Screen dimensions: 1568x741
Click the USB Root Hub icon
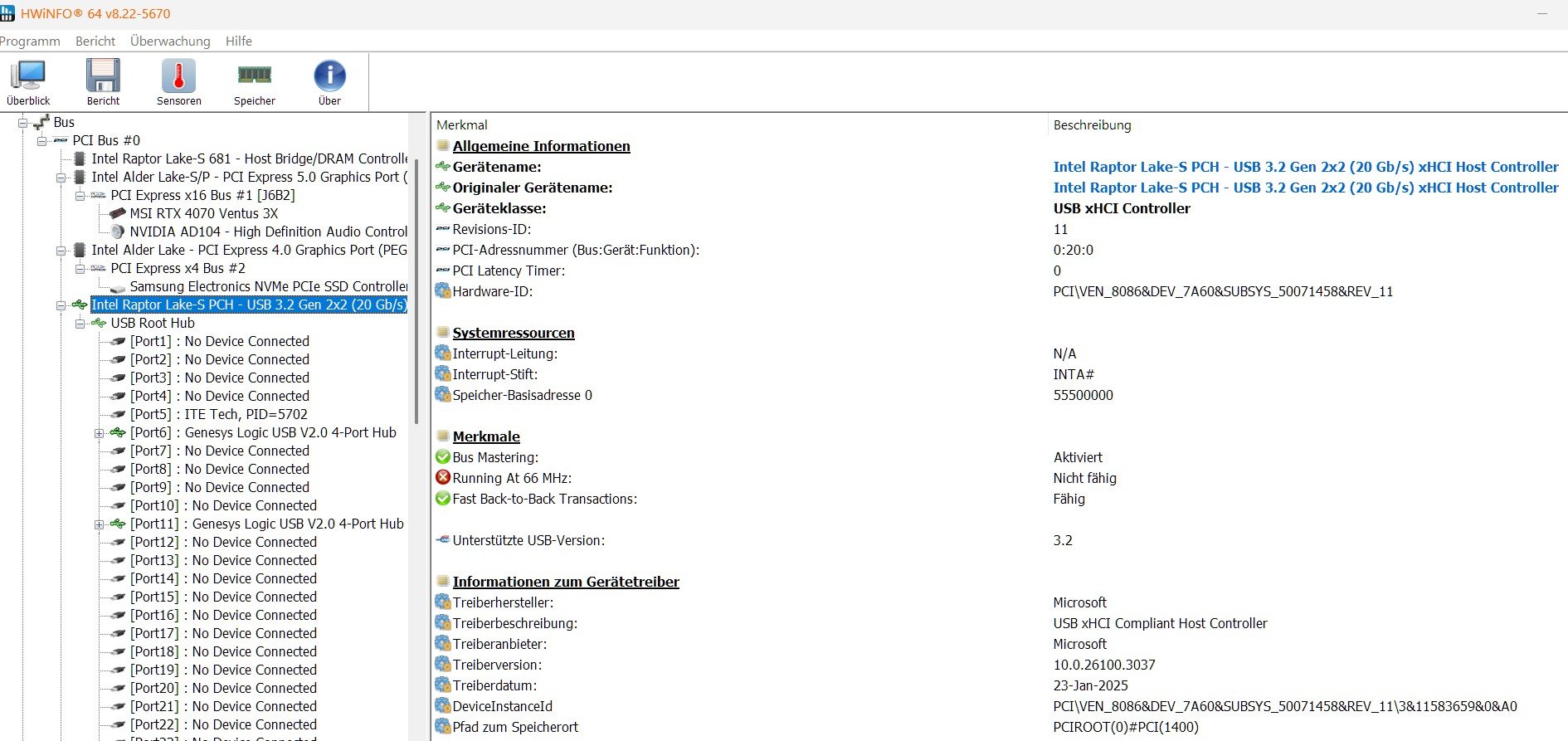point(99,323)
